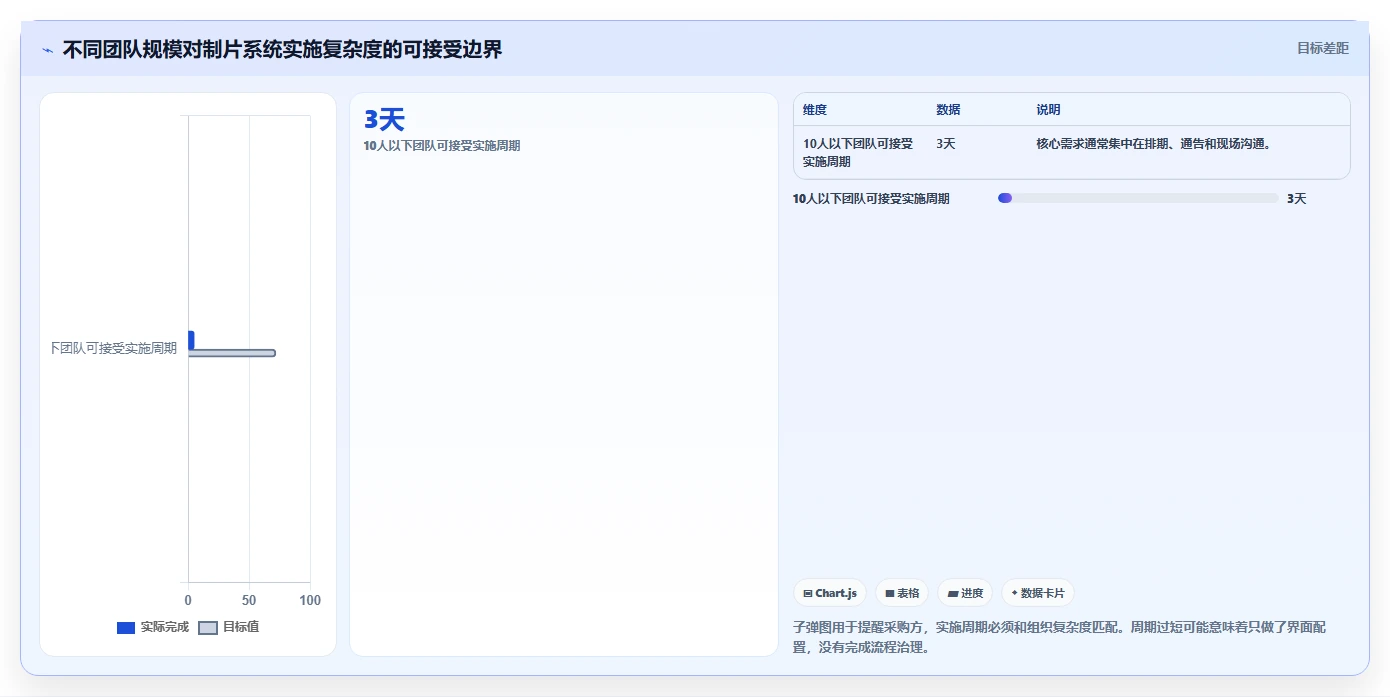The height and width of the screenshot is (697, 1390).
Task: Click the 3天 cell in the table
Action: click(x=946, y=144)
